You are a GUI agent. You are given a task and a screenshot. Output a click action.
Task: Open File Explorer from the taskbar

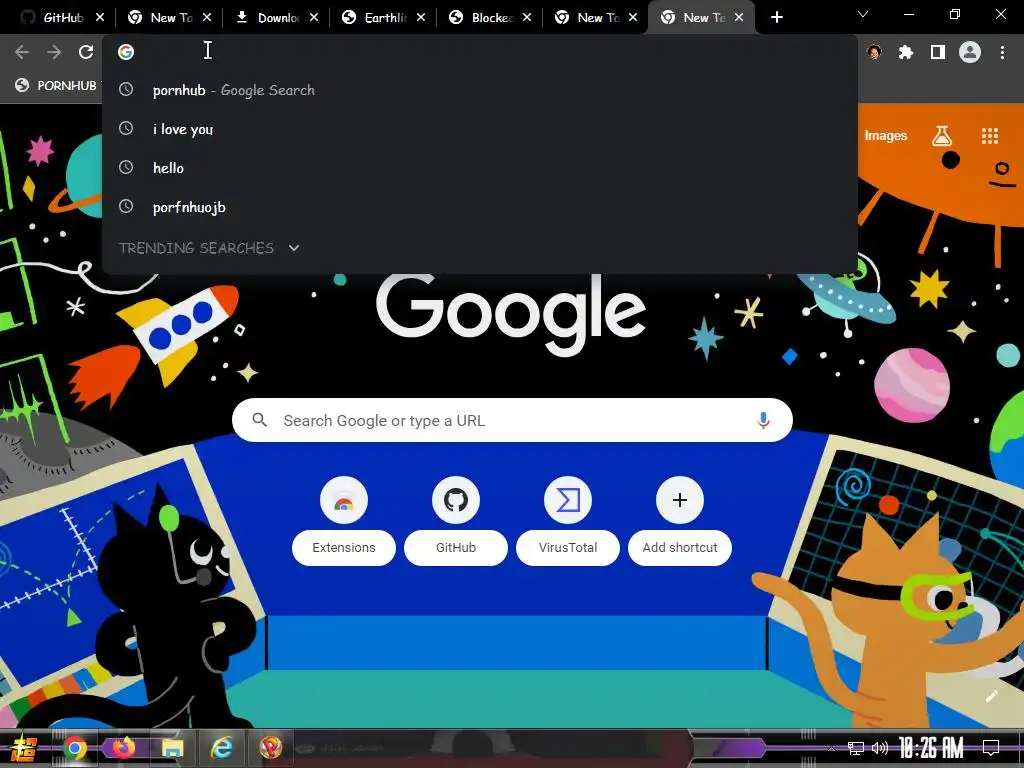click(172, 748)
